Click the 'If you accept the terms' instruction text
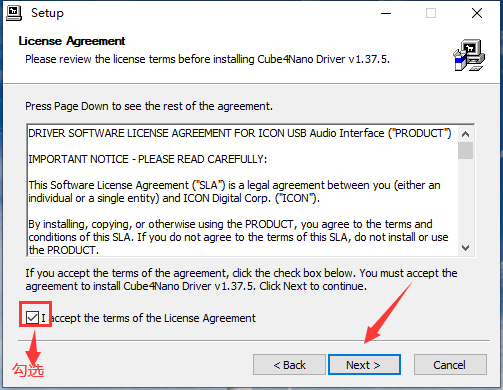 coord(241,279)
